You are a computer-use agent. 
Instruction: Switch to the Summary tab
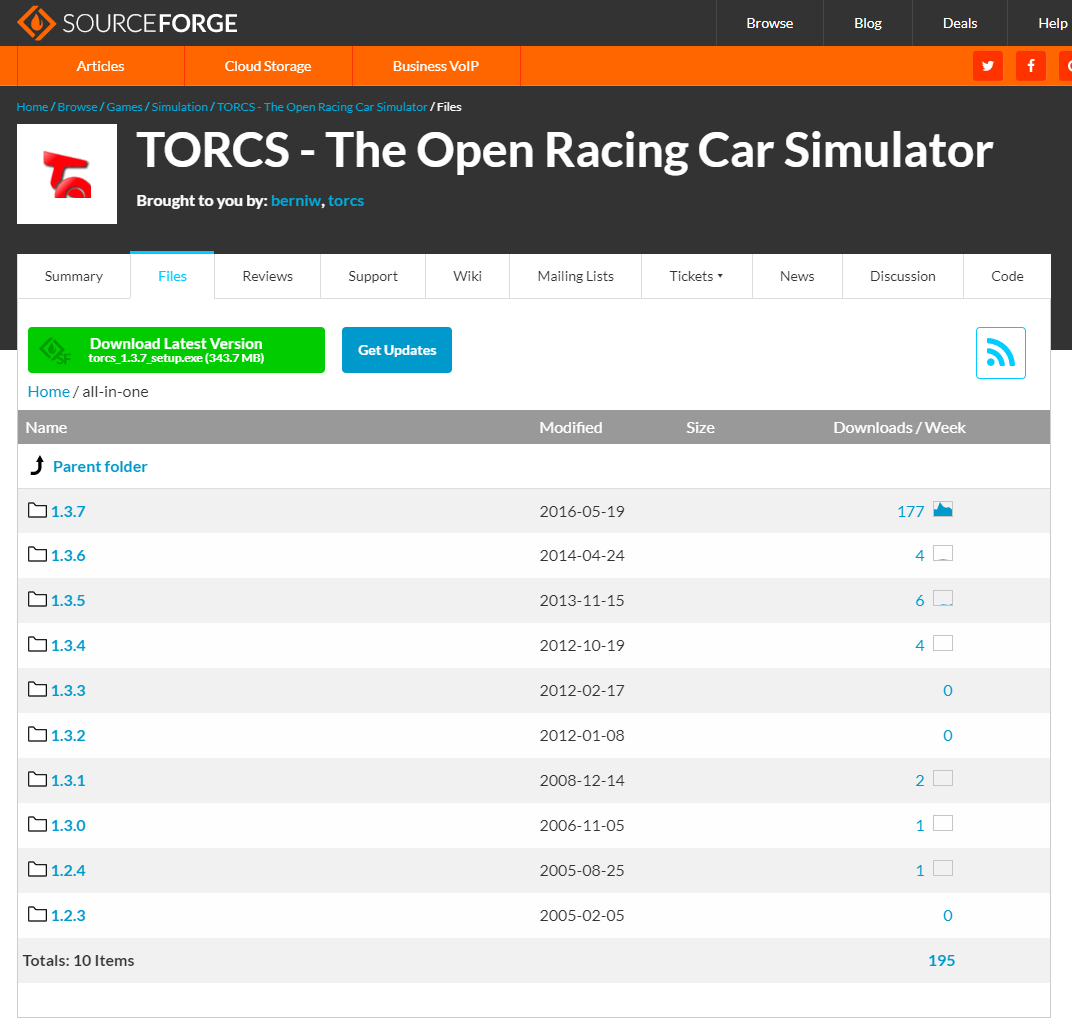pos(74,276)
